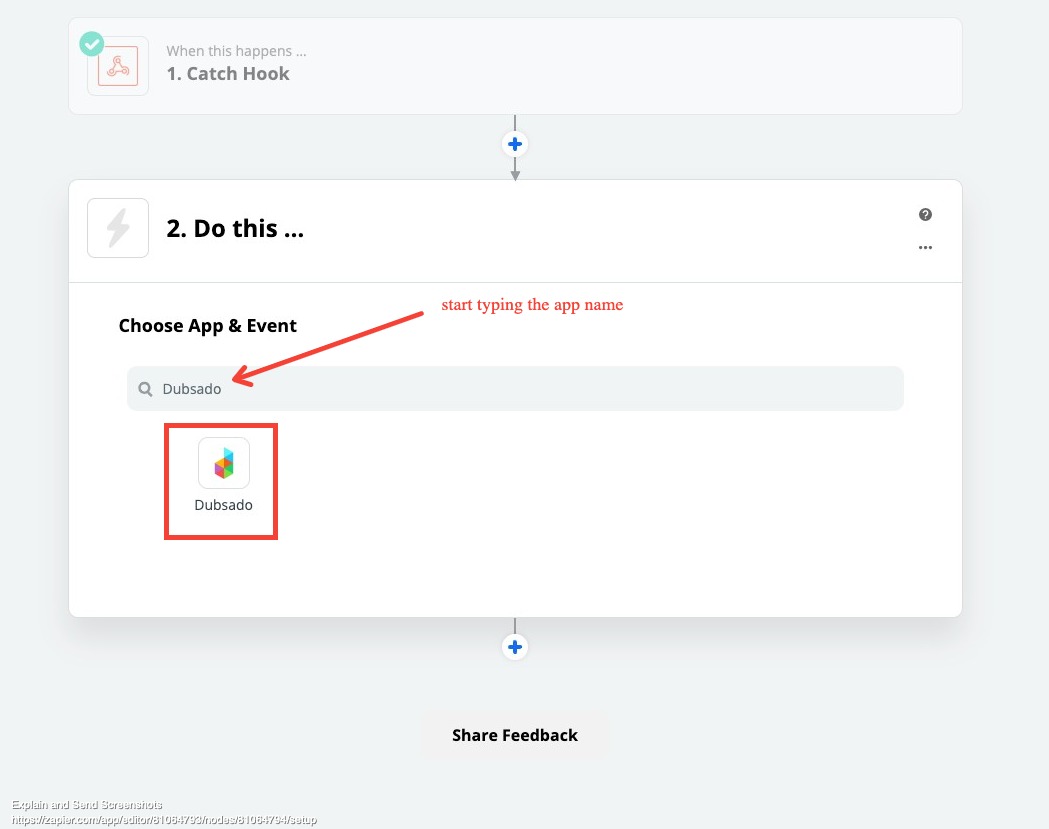The image size is (1049, 829).
Task: Click the search magnifier icon
Action: coord(145,389)
